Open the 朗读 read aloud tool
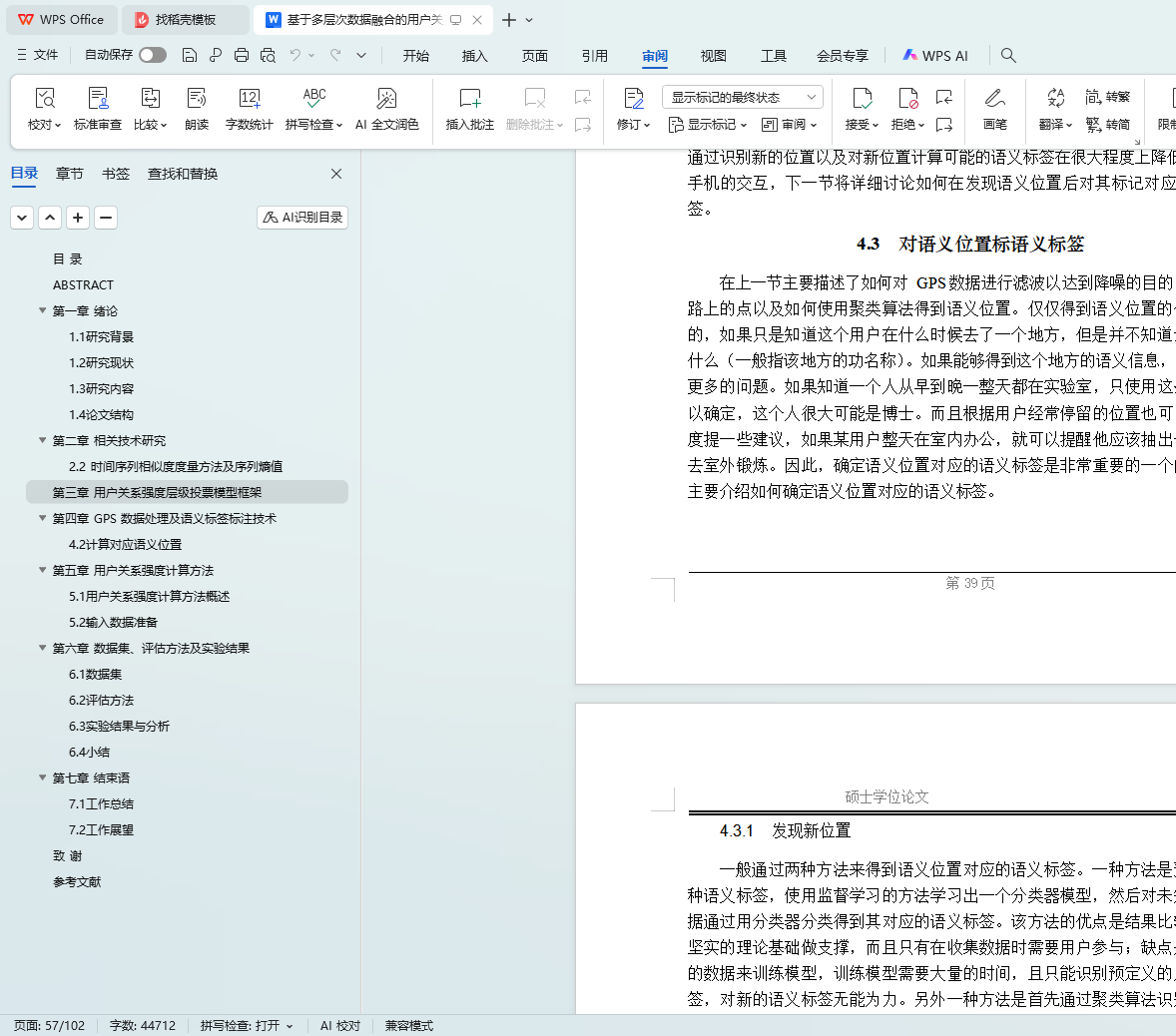 197,99
